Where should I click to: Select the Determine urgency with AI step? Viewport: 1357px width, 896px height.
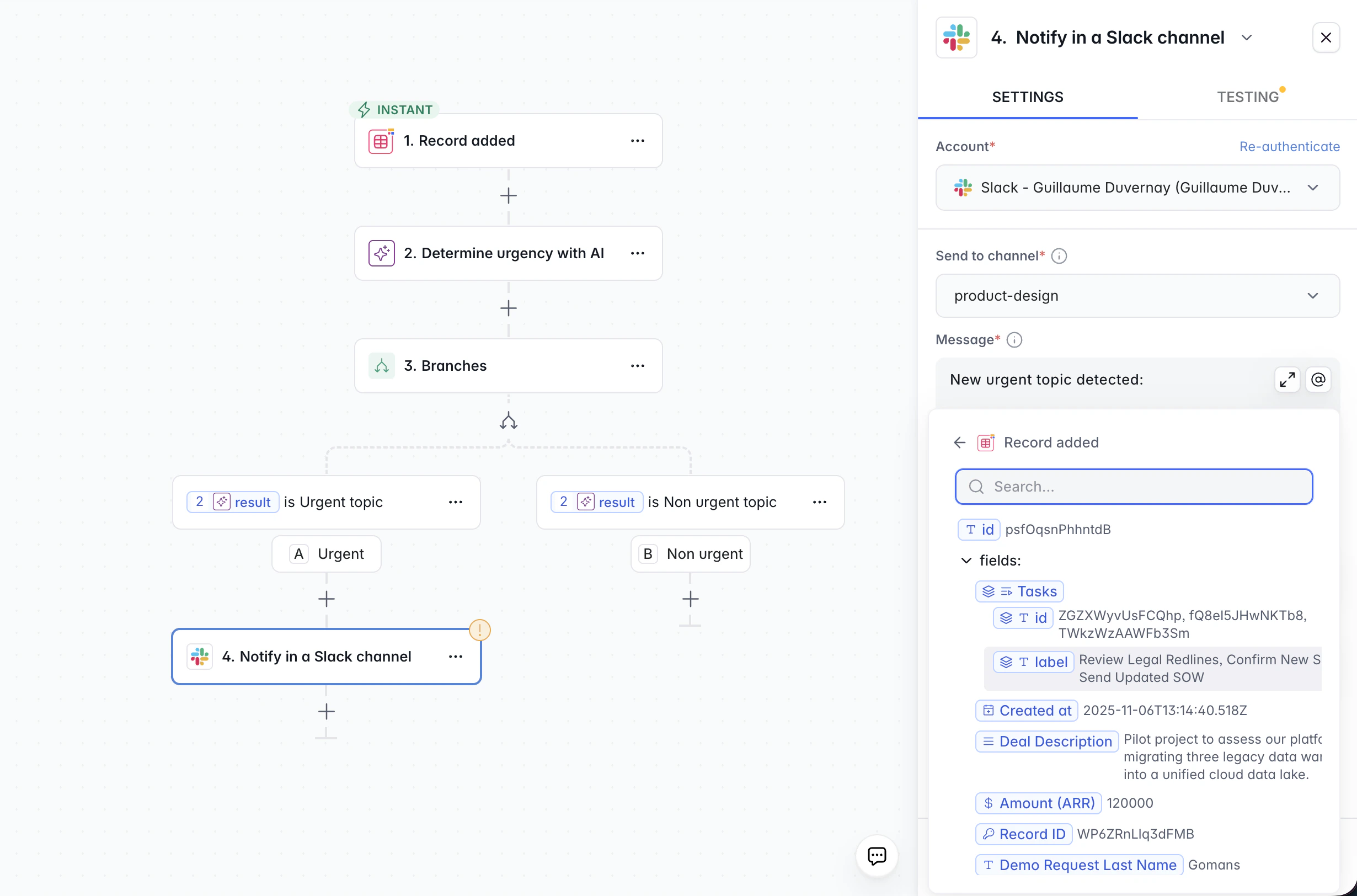[x=503, y=253]
